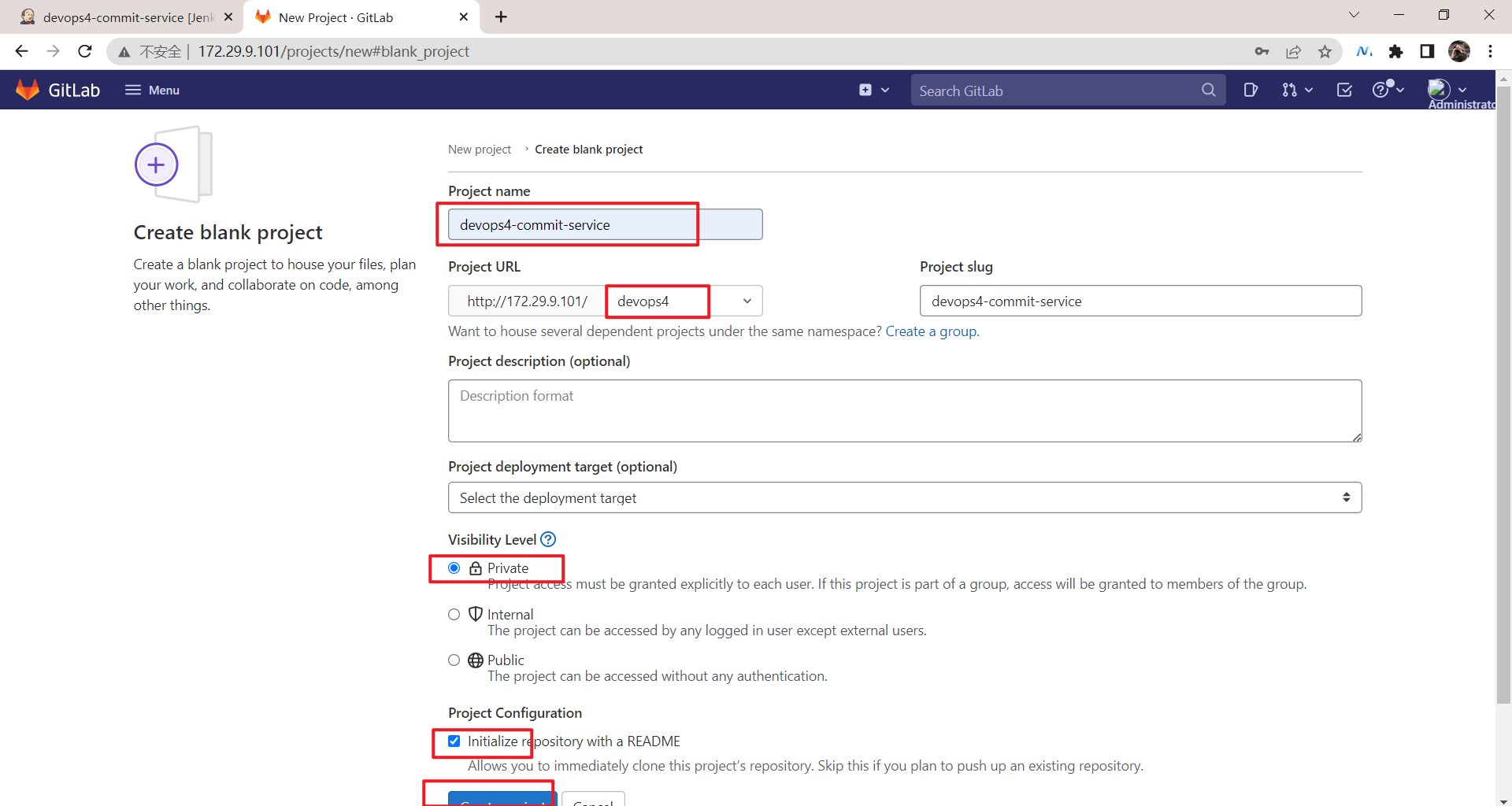Click the search magnifier icon

[x=1208, y=91]
